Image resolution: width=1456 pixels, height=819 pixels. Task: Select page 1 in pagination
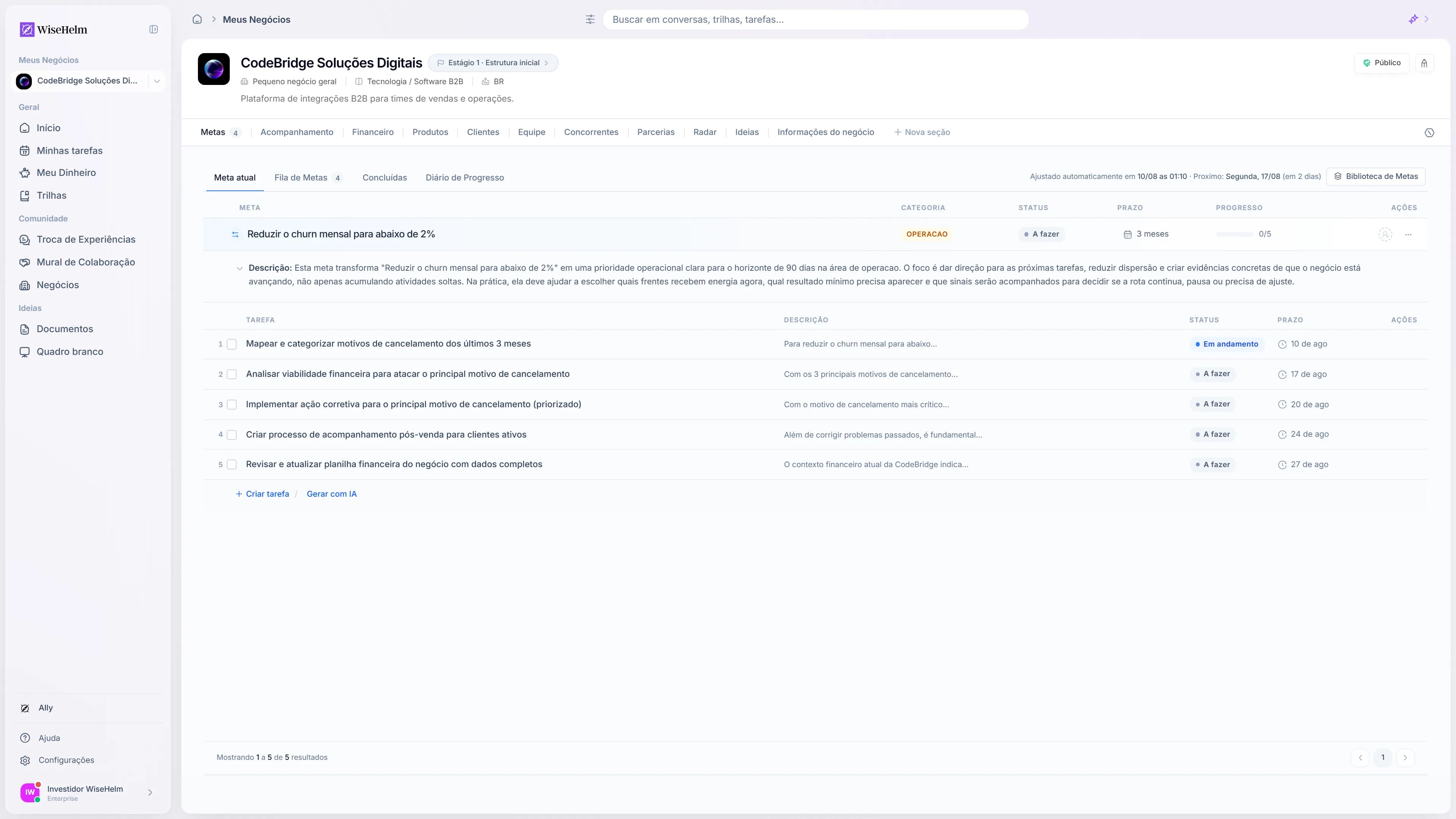[x=1382, y=758]
